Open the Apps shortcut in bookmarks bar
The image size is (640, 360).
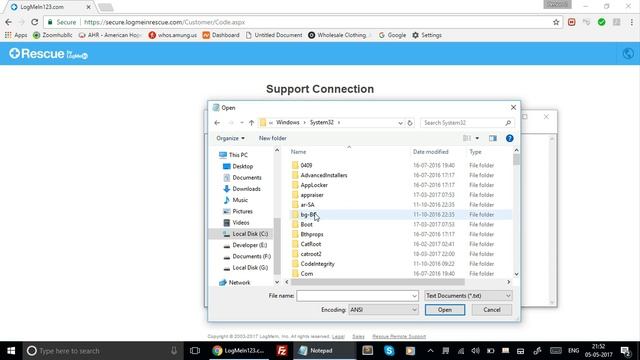coord(16,35)
